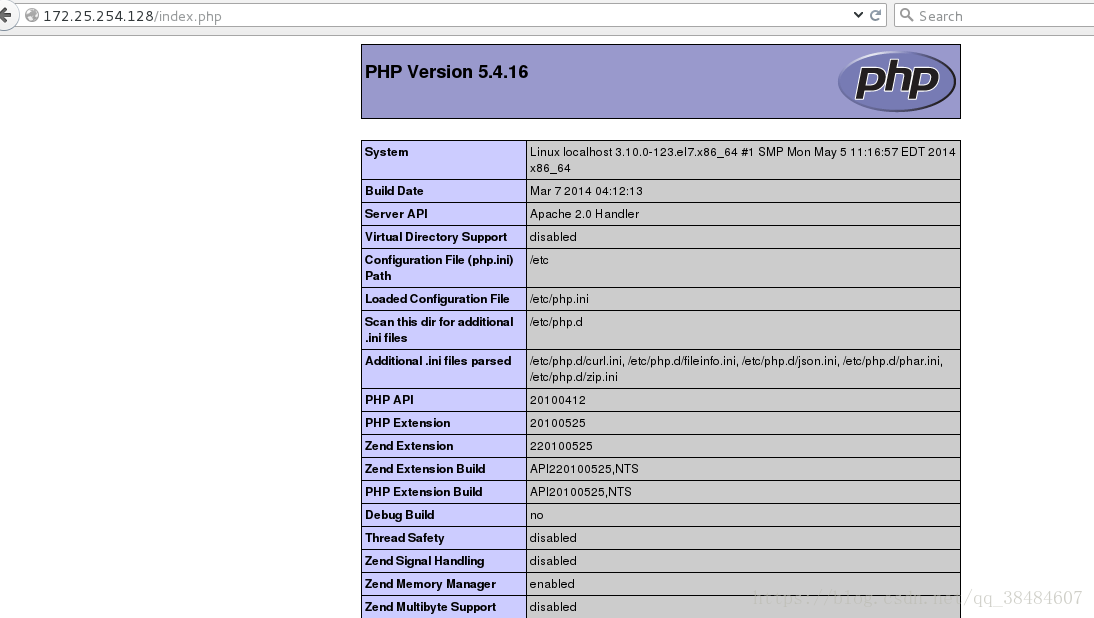The image size is (1094, 618).
Task: Click the '/etc/php.d/curl.ini' parsed files value
Action: point(736,369)
